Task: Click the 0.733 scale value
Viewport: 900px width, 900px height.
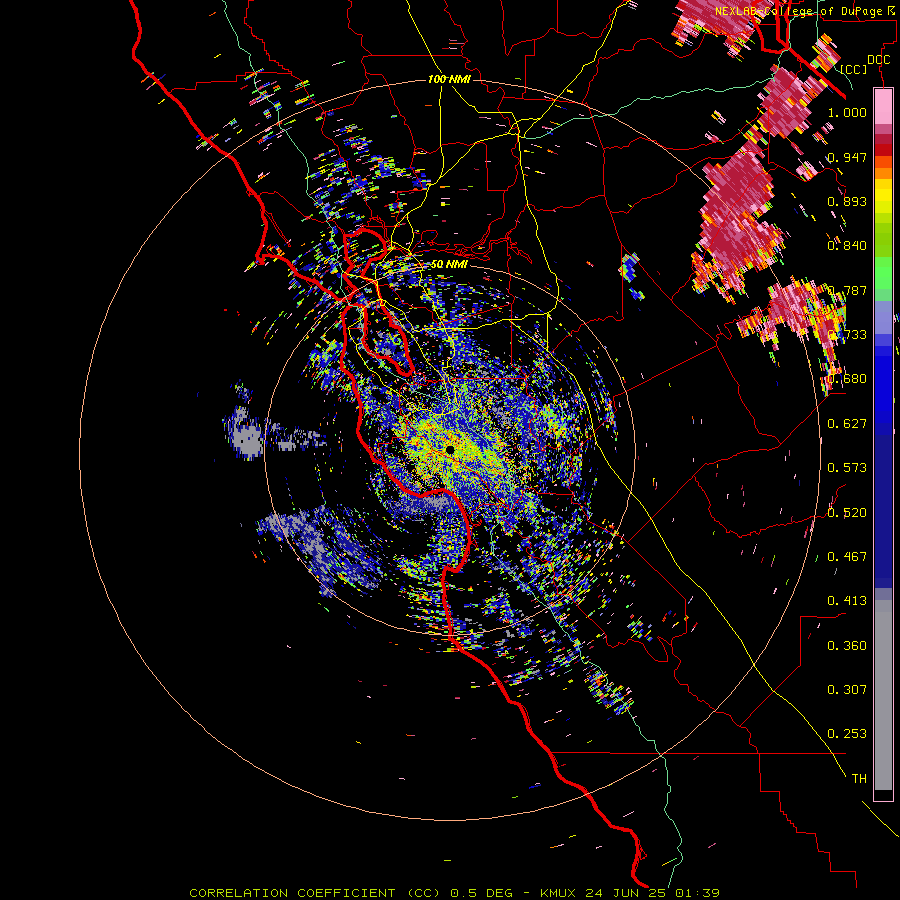Action: click(x=847, y=335)
